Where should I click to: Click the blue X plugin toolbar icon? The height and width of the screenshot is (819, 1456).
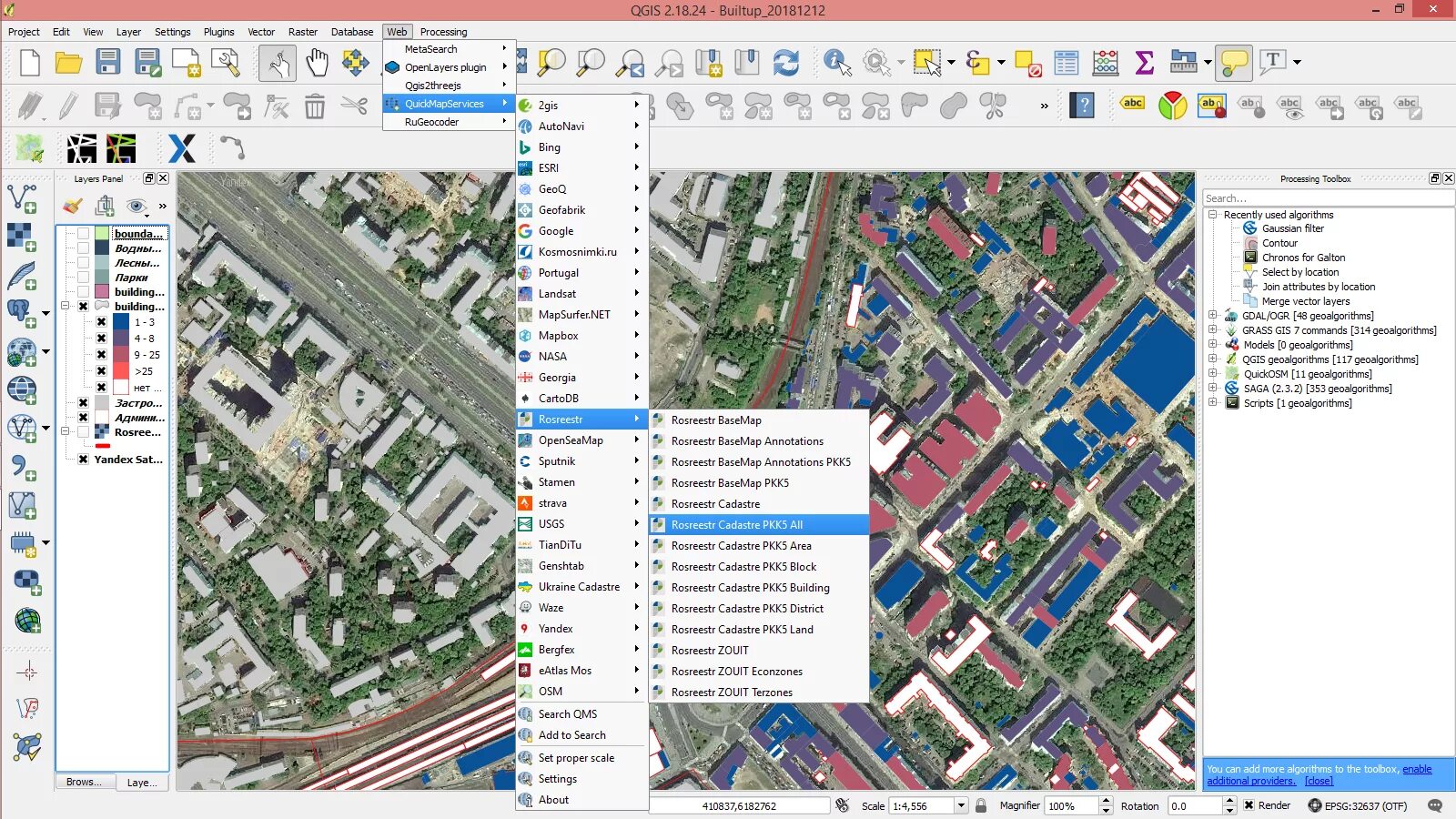pyautogui.click(x=182, y=147)
